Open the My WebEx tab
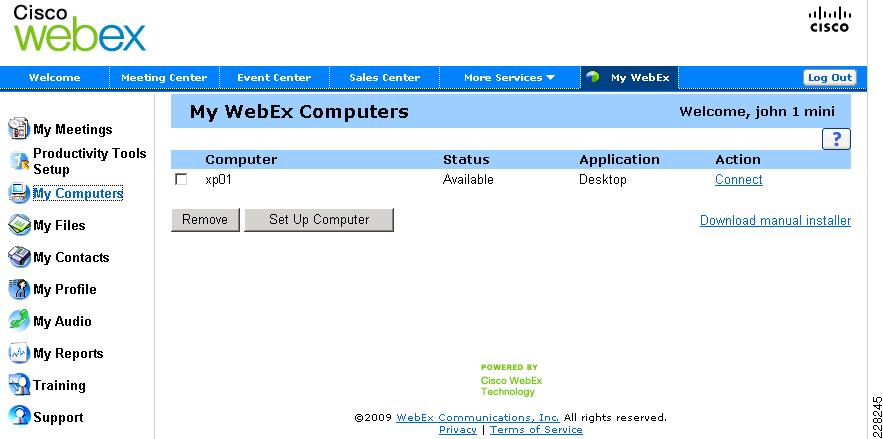The width and height of the screenshot is (883, 439). 630,78
